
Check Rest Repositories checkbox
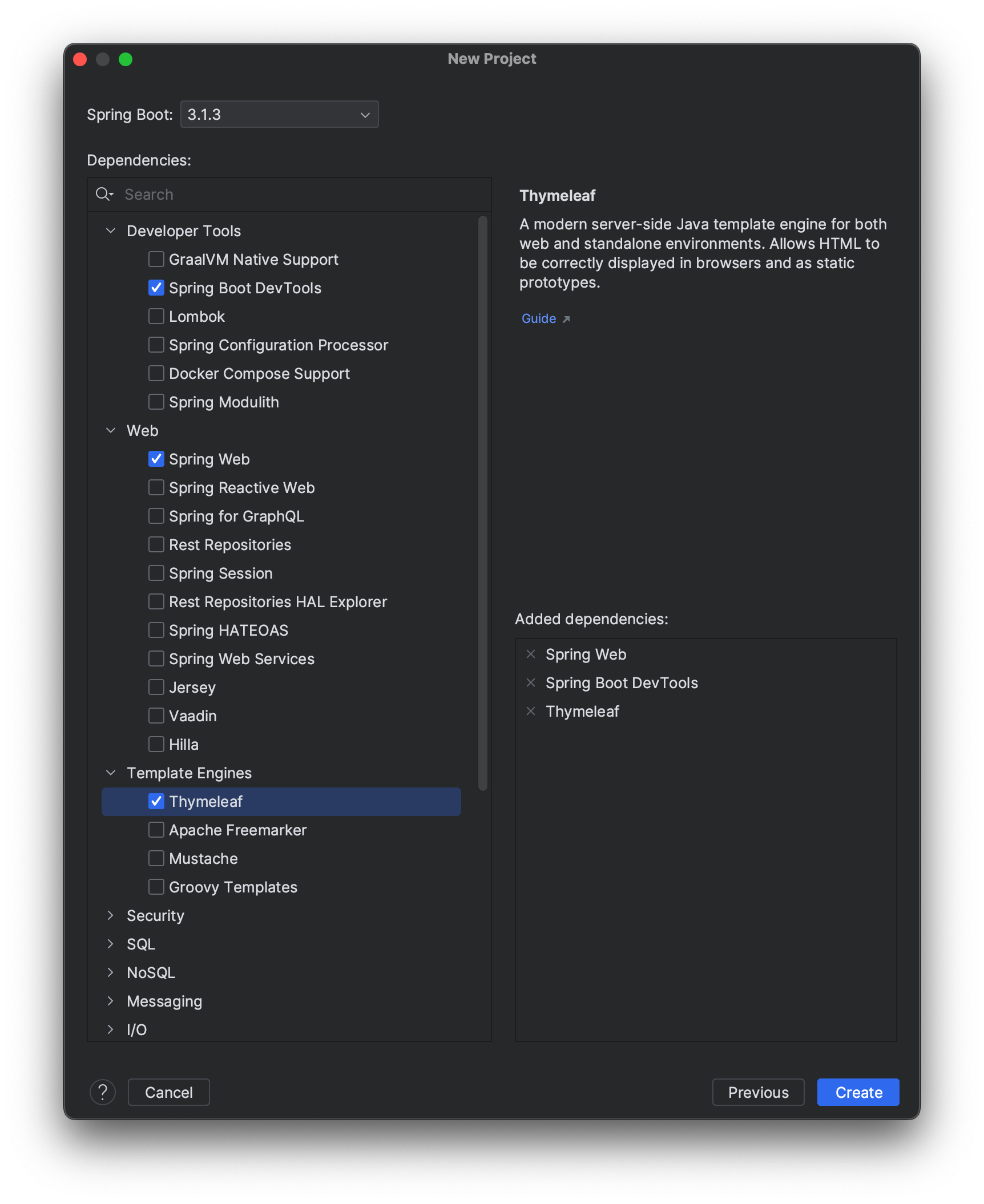pyautogui.click(x=156, y=544)
